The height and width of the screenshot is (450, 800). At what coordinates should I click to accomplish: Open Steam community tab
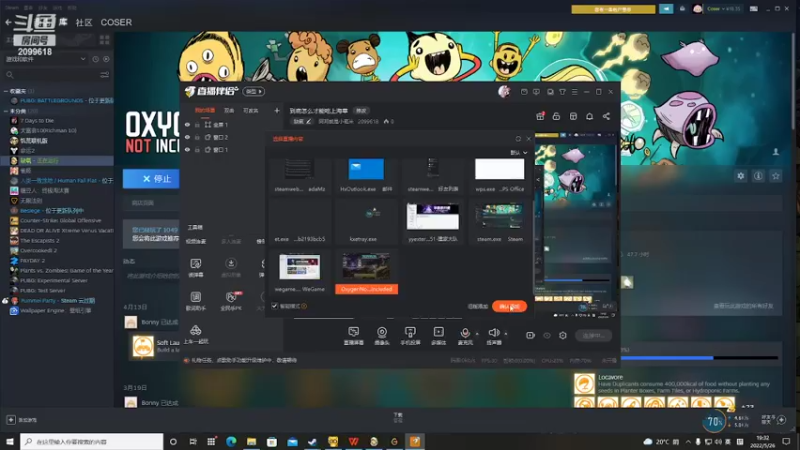coord(84,22)
